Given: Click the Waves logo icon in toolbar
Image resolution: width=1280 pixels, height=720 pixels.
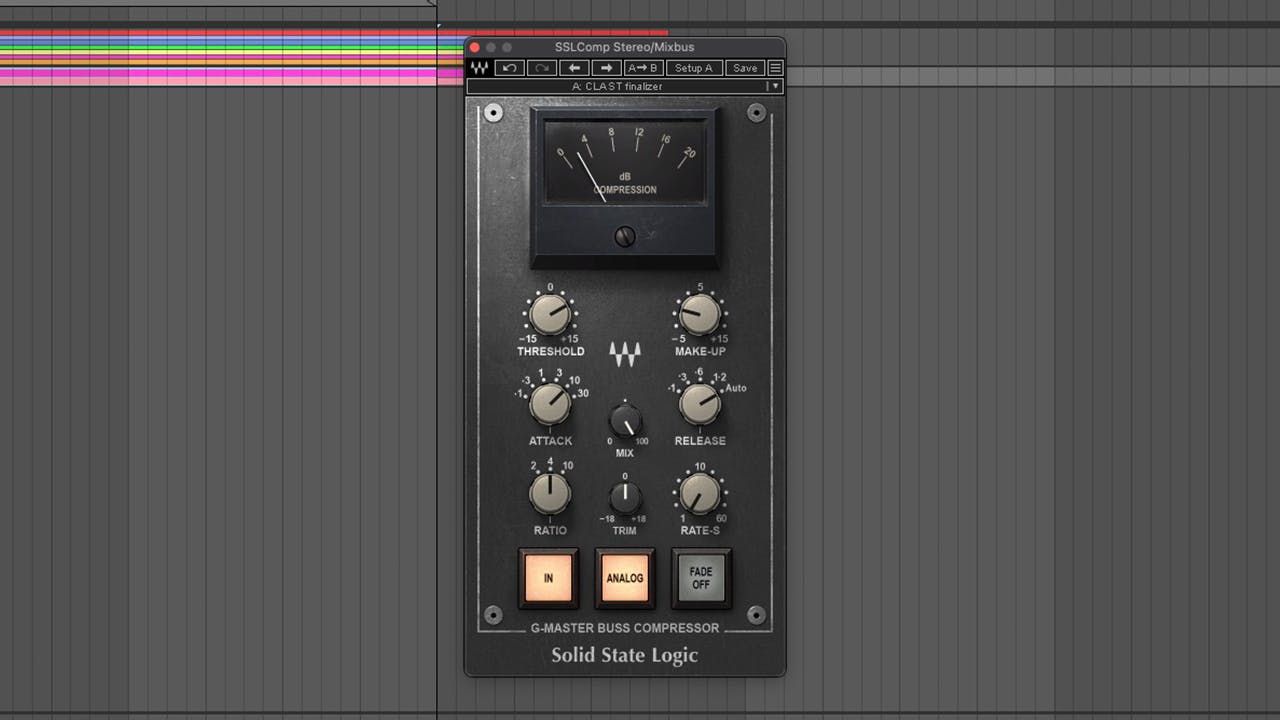Looking at the screenshot, I should (x=480, y=68).
